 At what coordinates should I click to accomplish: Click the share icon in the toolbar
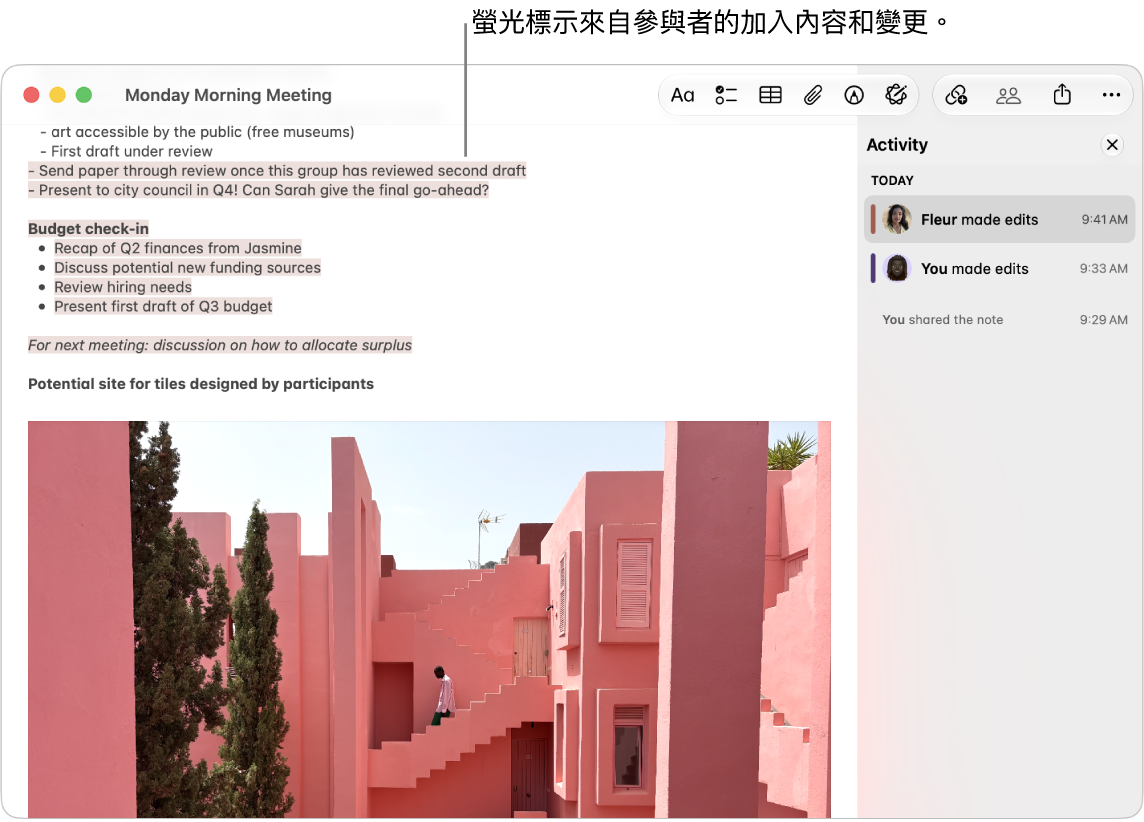coord(1062,95)
